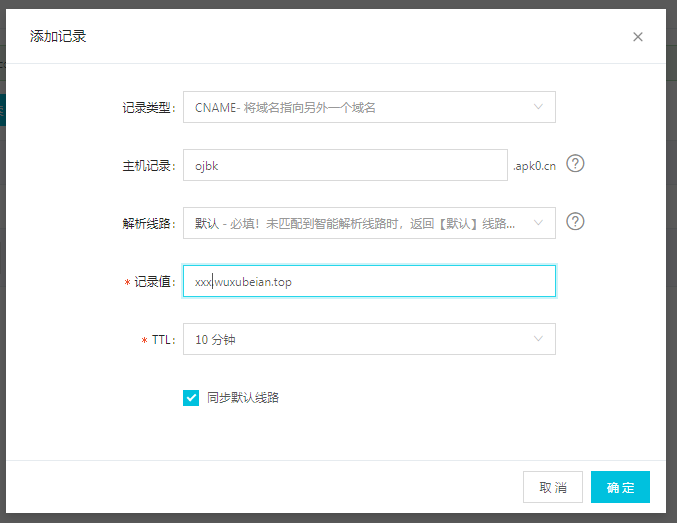Focus the 主机记录 input containing ojbk
Viewport: 677px width, 523px height.
pos(345,165)
